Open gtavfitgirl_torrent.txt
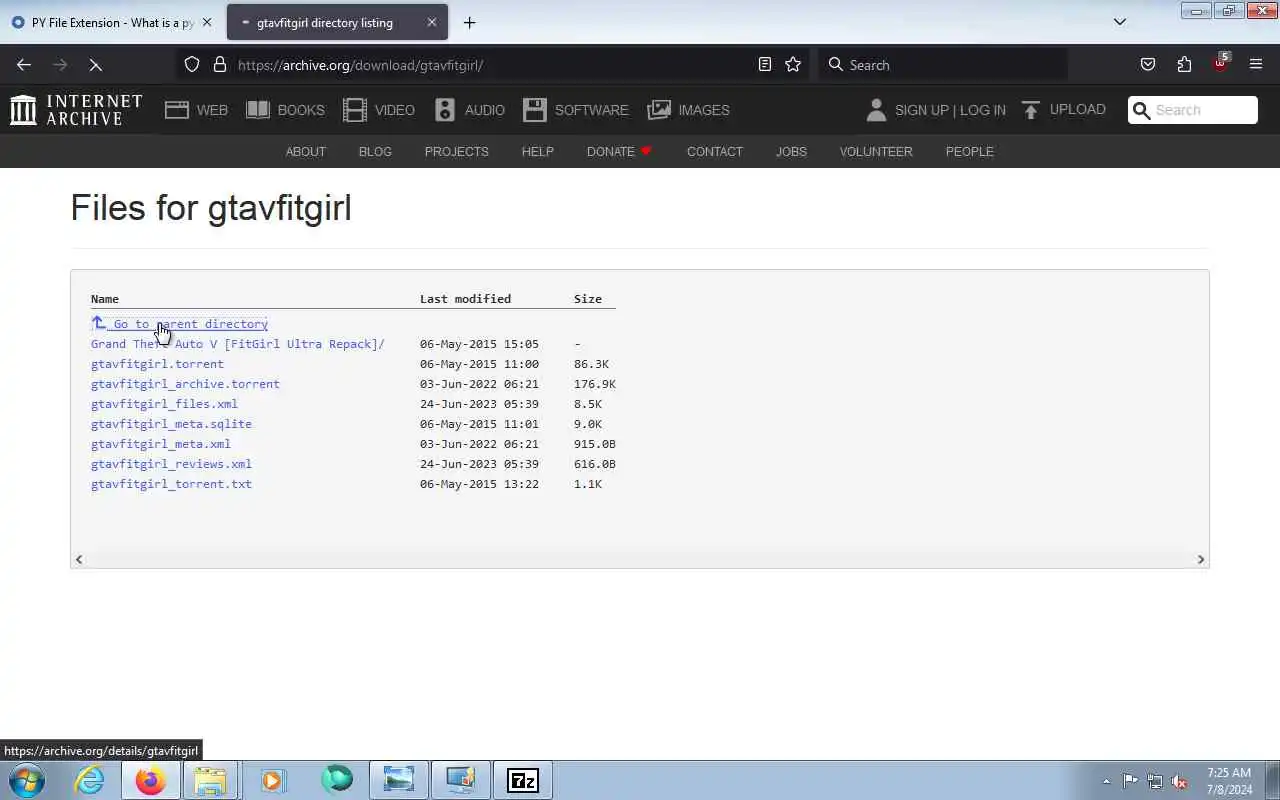 click(x=171, y=484)
